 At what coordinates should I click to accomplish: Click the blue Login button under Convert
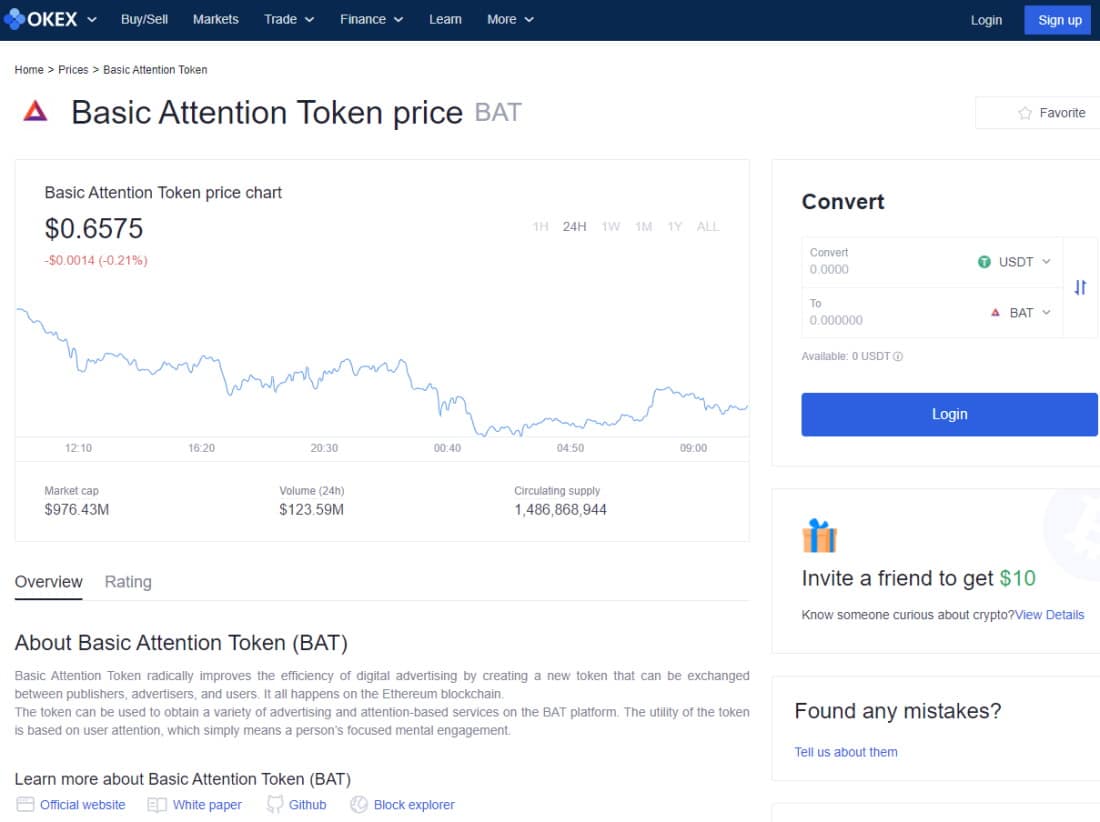pos(949,415)
